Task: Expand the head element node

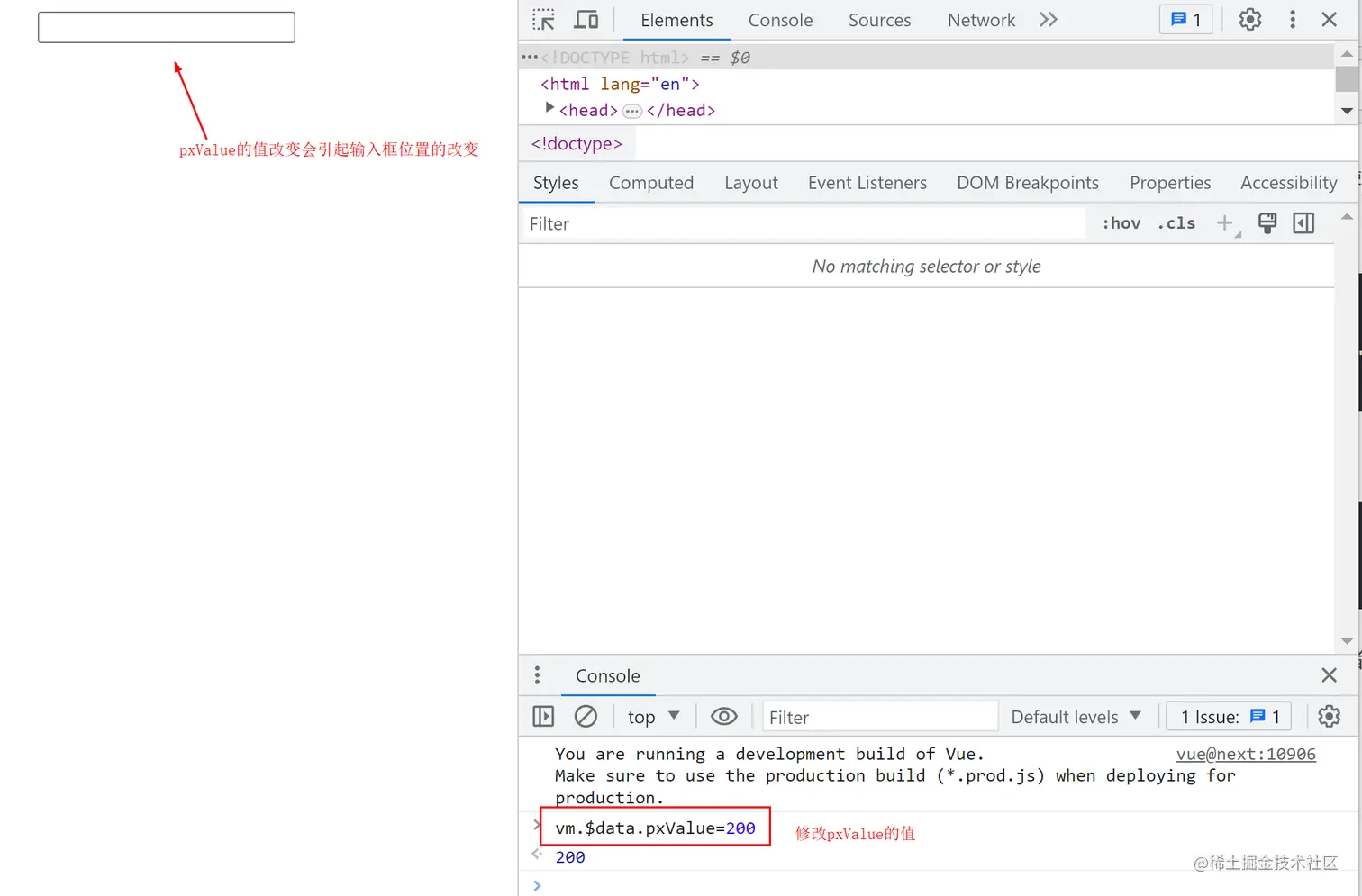Action: 549,108
